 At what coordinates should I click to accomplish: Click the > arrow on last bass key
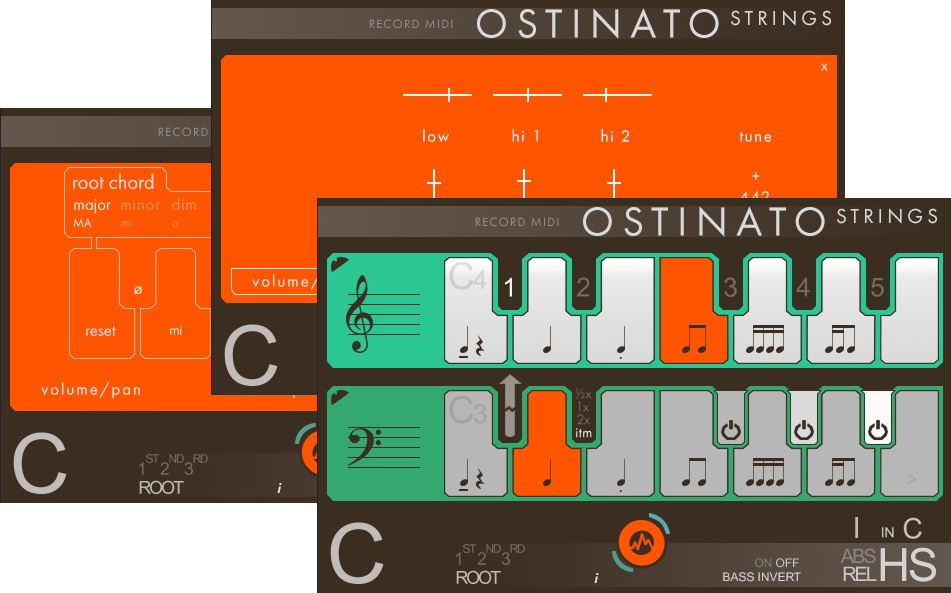tap(910, 479)
